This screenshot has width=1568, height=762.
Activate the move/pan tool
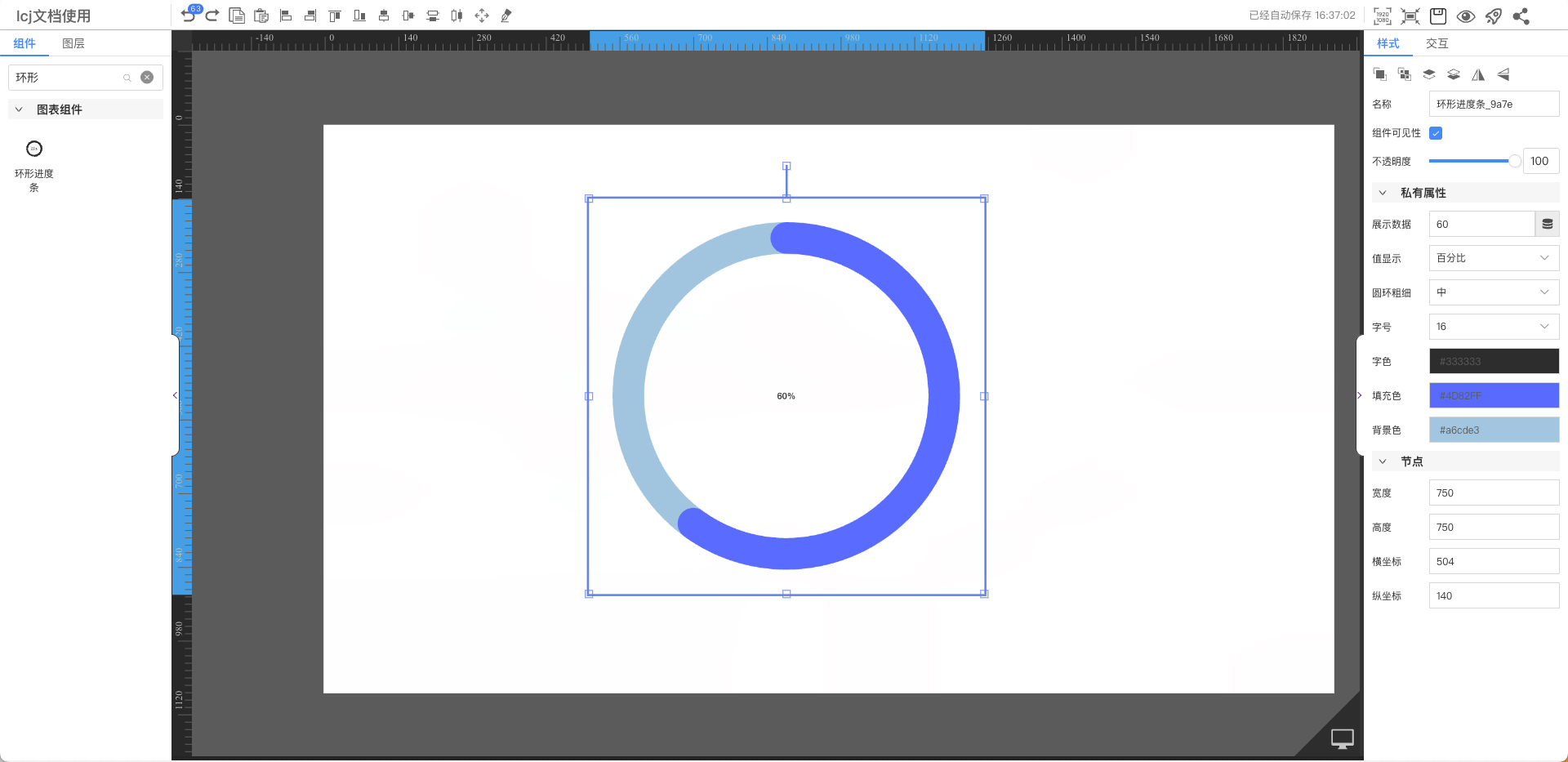click(x=482, y=16)
